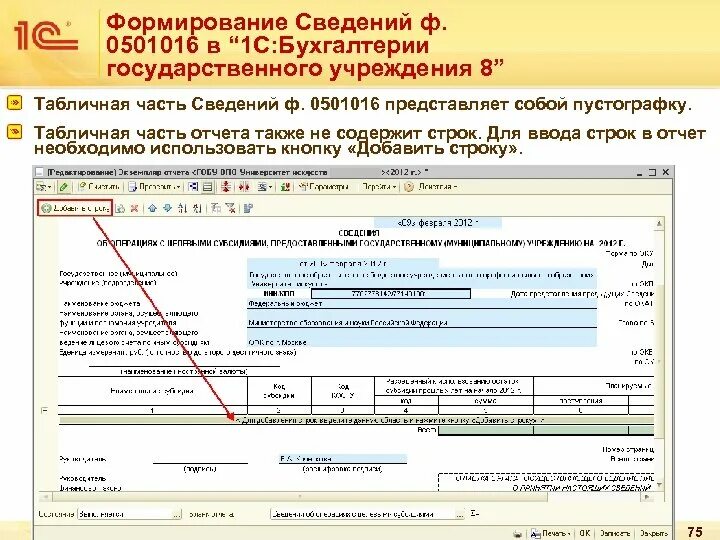Open the «Действия» dropdown menu
The width and height of the screenshot is (720, 540).
(x=432, y=187)
